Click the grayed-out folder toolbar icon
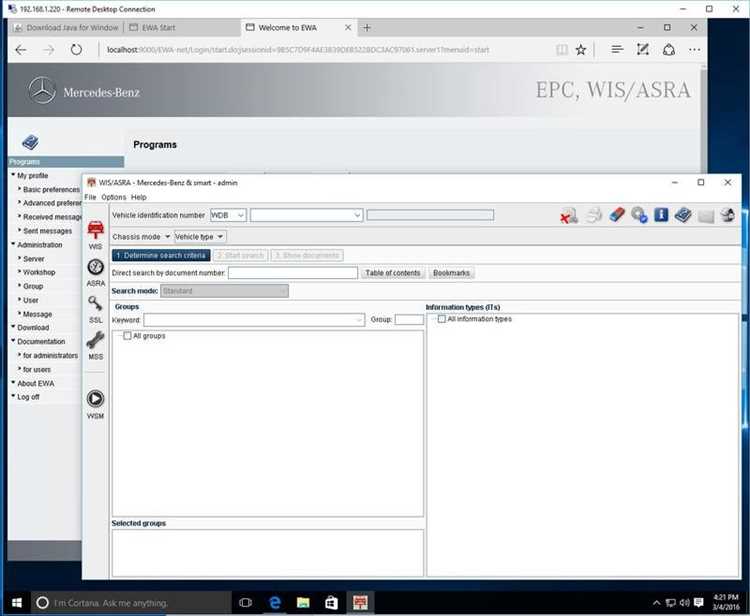This screenshot has height=616, width=750. (x=706, y=216)
